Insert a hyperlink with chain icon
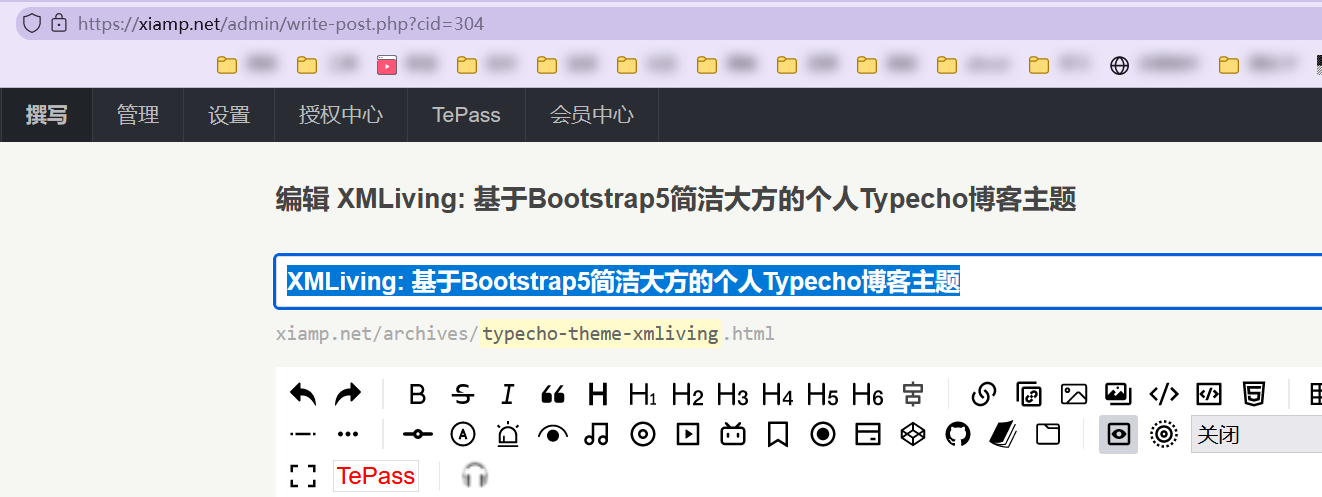 (x=984, y=394)
